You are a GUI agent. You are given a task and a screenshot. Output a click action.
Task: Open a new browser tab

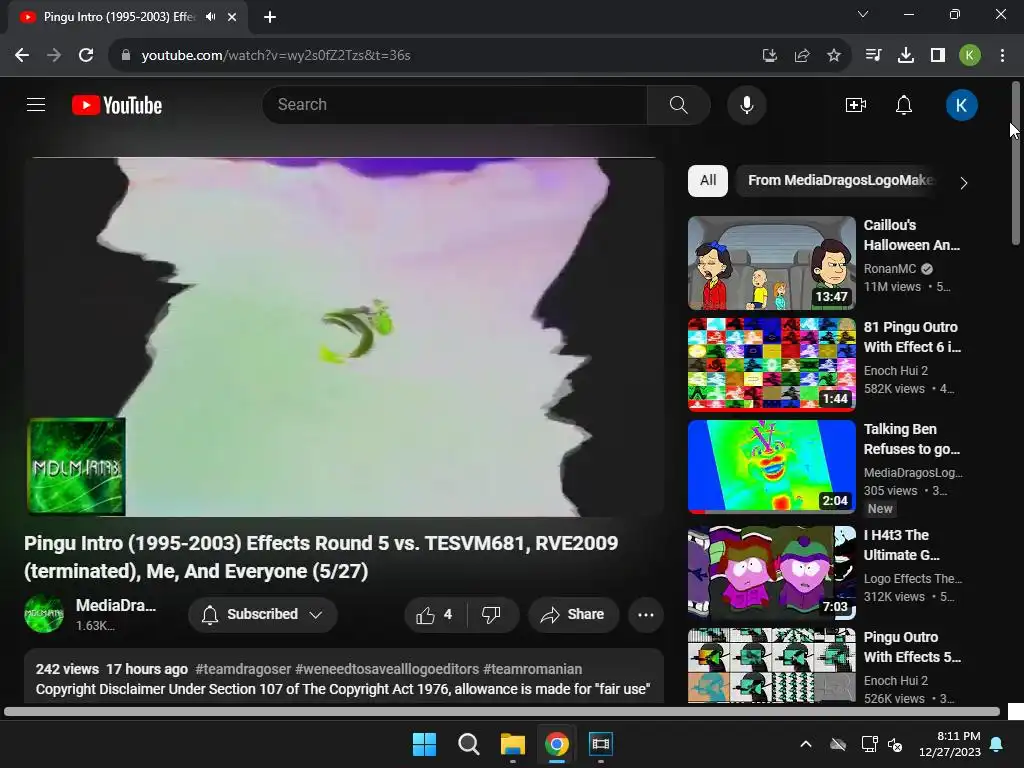270,17
